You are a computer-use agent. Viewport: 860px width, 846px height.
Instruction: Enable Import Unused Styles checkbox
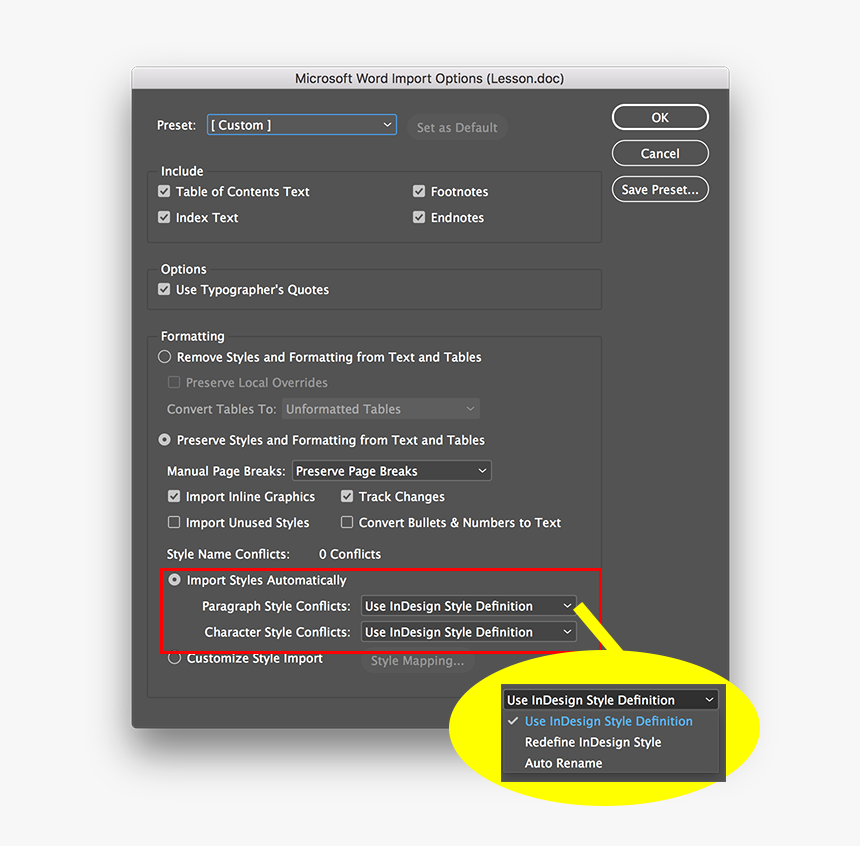174,522
